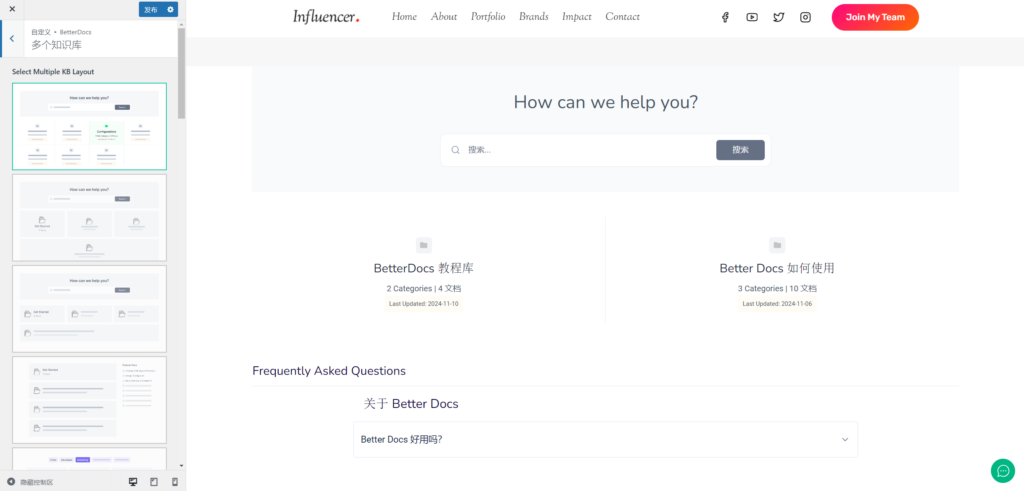Go back using the left chevron arrow
This screenshot has width=1024, height=491.
12,39
